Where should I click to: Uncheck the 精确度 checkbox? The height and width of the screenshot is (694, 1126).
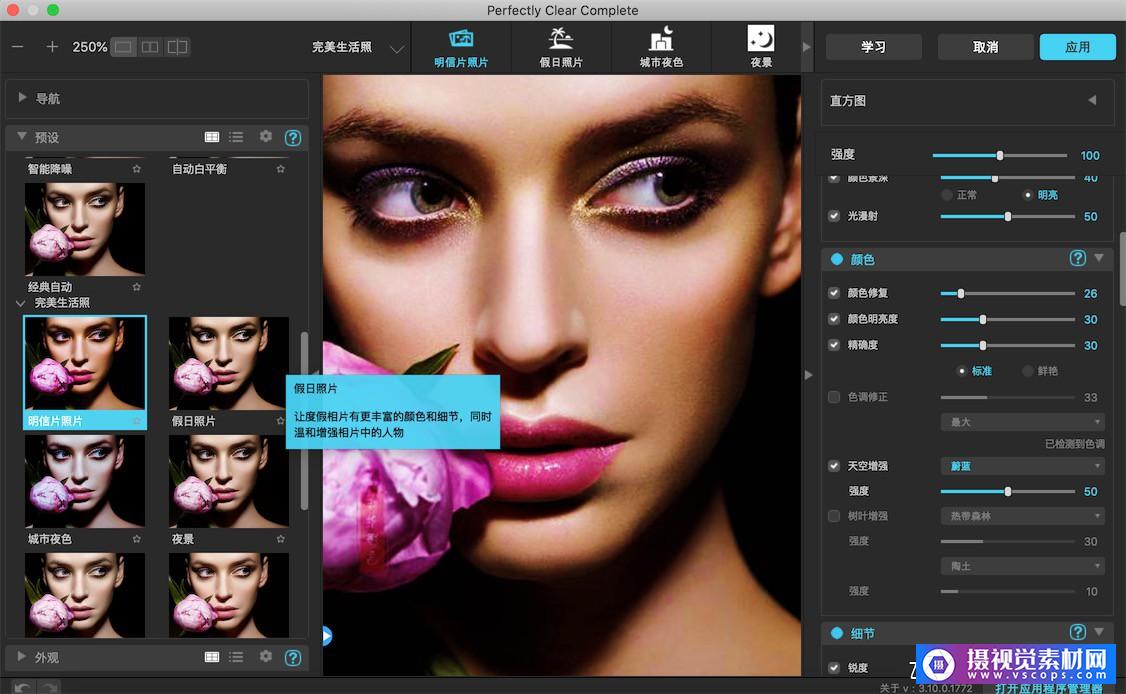(x=834, y=345)
